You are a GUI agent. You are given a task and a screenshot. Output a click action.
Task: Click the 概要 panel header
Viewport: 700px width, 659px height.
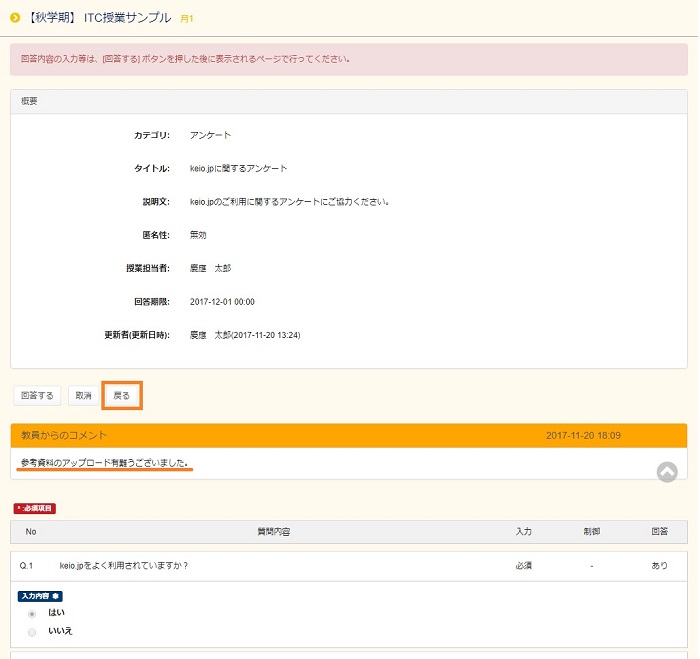[30, 101]
